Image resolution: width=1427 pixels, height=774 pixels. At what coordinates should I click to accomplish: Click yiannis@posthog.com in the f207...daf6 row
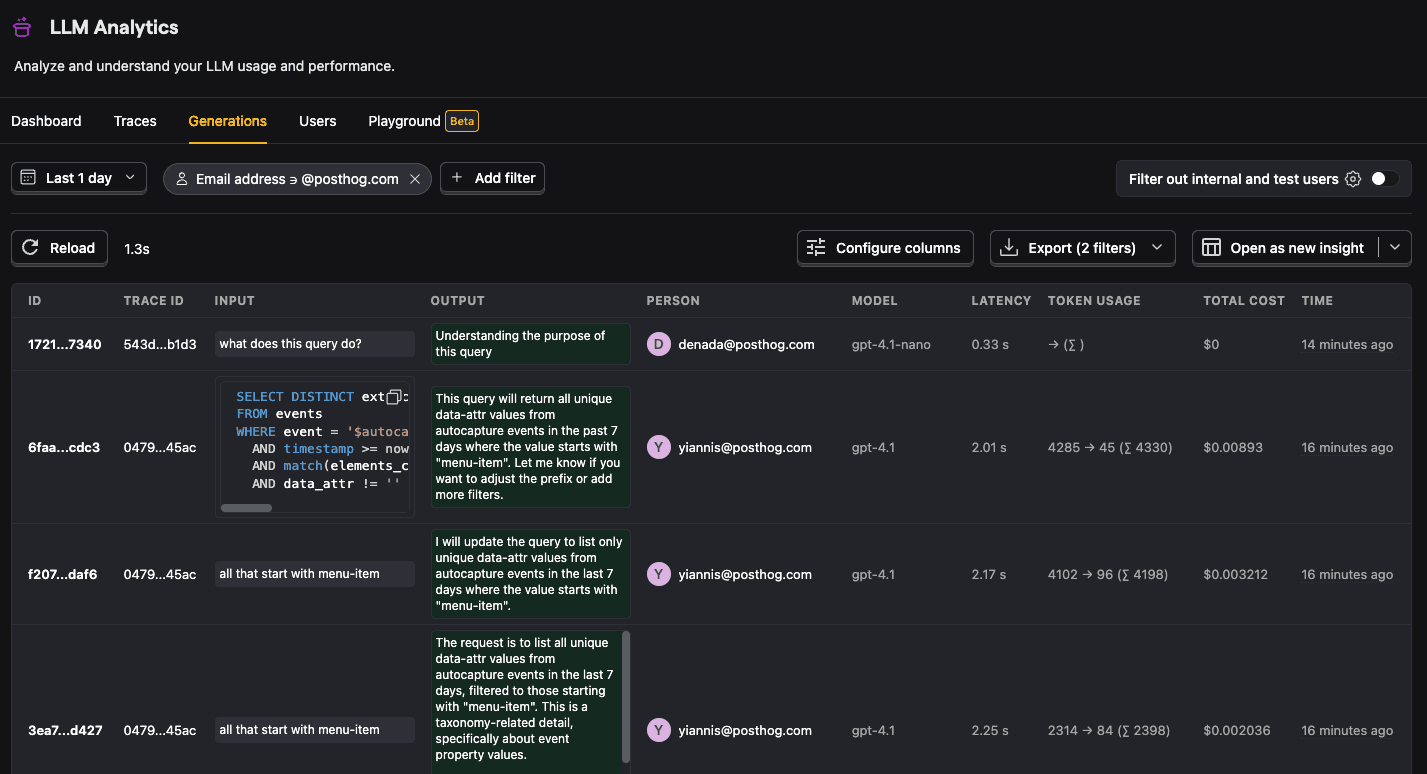pos(745,574)
